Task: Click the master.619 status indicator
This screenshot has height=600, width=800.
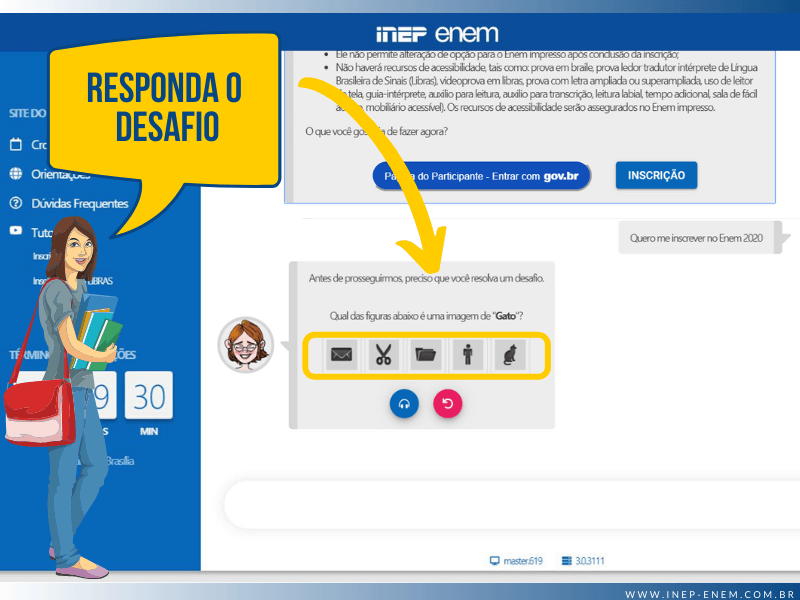Action: coord(516,561)
